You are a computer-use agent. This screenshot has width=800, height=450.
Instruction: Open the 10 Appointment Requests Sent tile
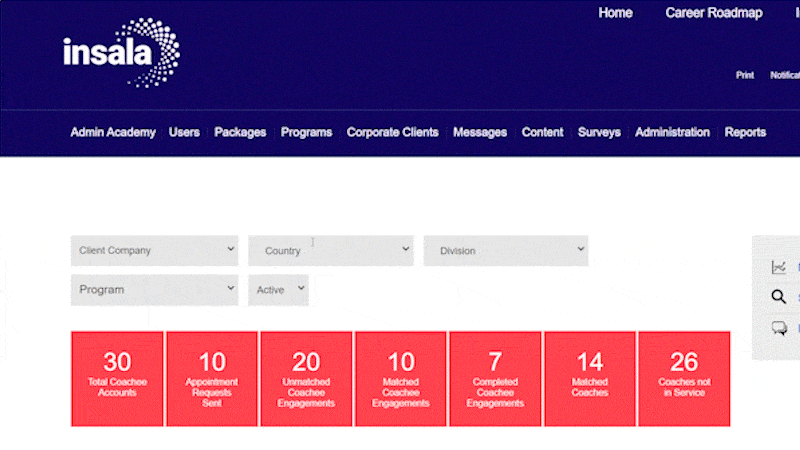click(212, 379)
